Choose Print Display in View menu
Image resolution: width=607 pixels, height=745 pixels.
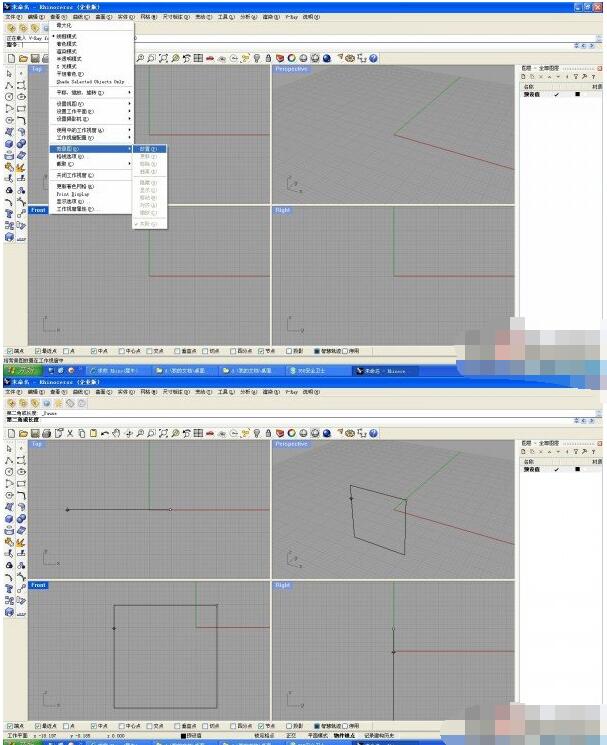pyautogui.click(x=92, y=194)
